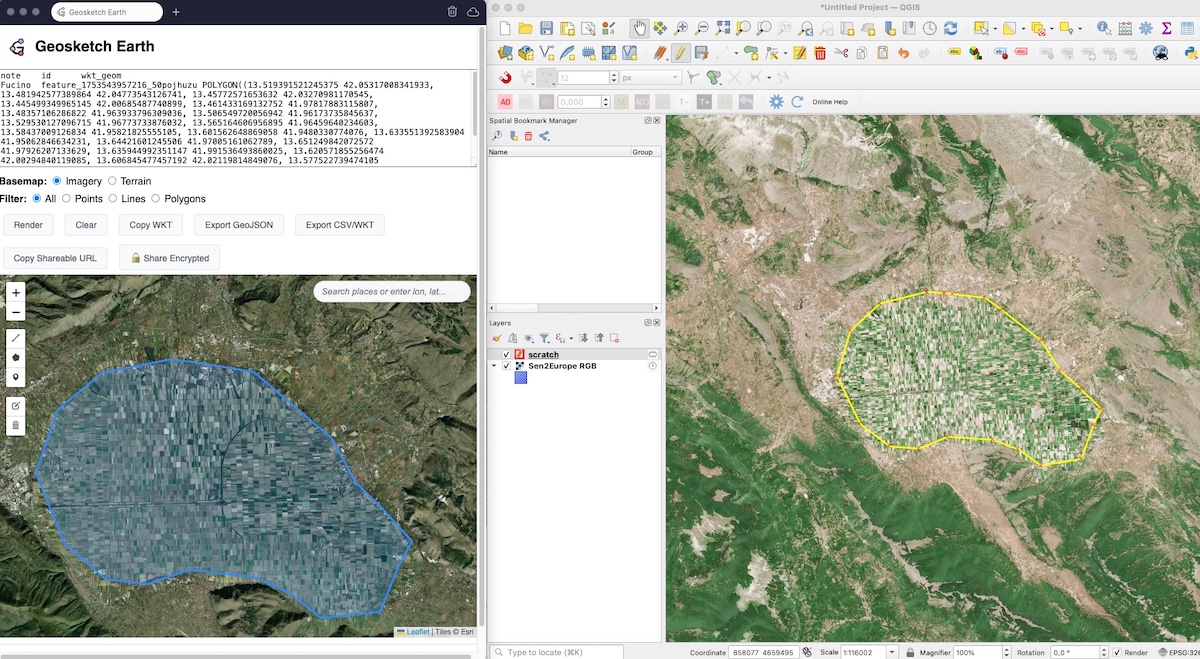Open the filter legend by expression dropdown
The height and width of the screenshot is (659, 1200).
(x=571, y=338)
